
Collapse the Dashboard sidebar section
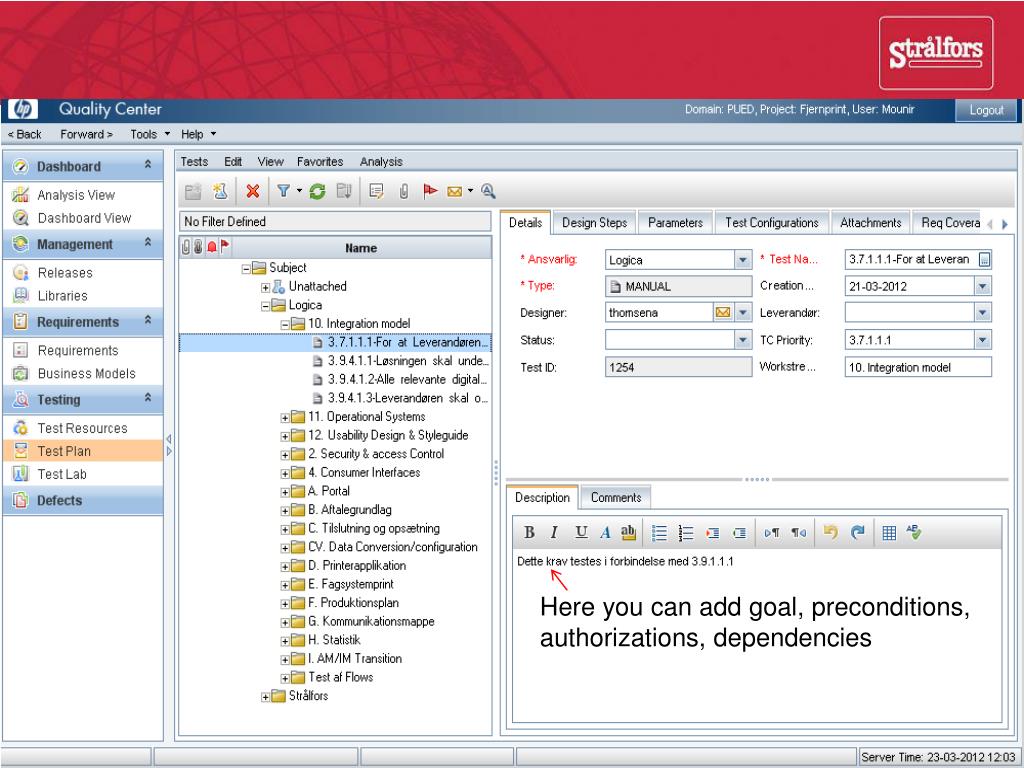(x=148, y=165)
